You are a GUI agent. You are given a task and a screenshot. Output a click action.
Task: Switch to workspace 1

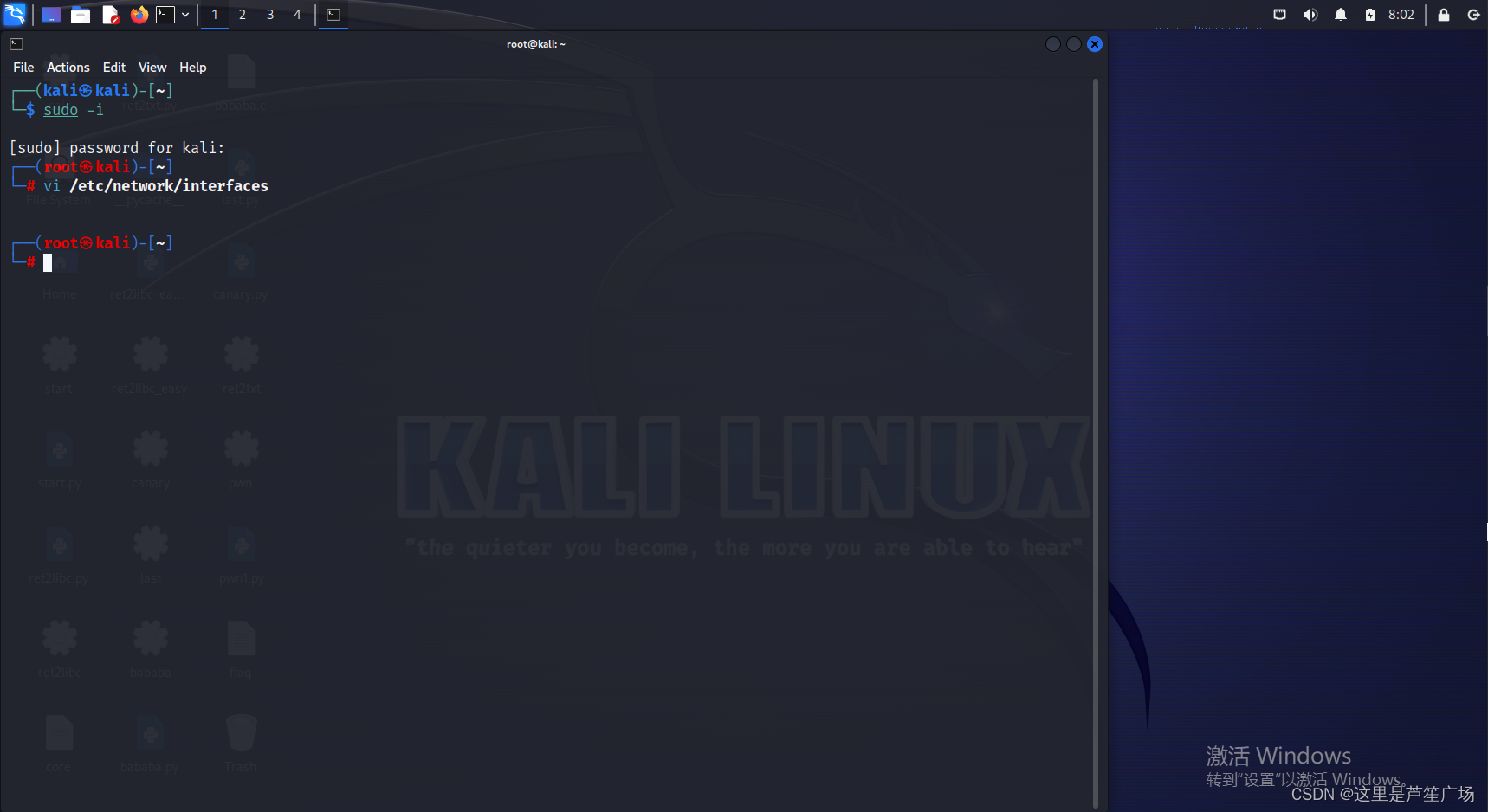click(215, 15)
